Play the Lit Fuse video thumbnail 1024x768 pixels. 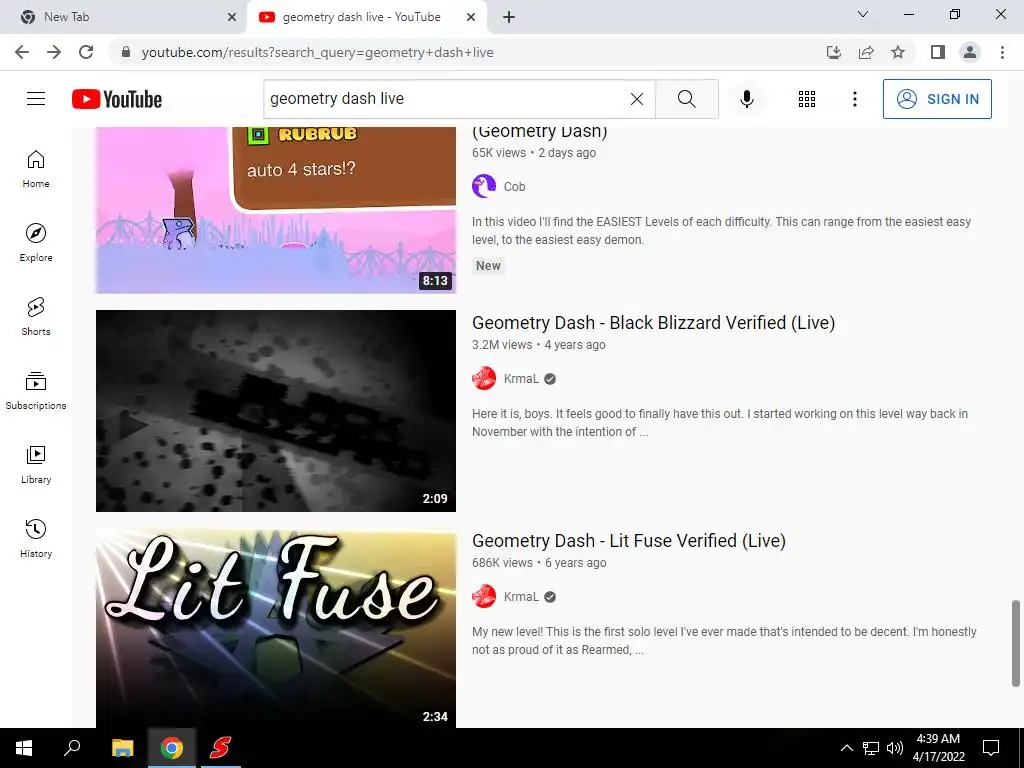pyautogui.click(x=276, y=629)
